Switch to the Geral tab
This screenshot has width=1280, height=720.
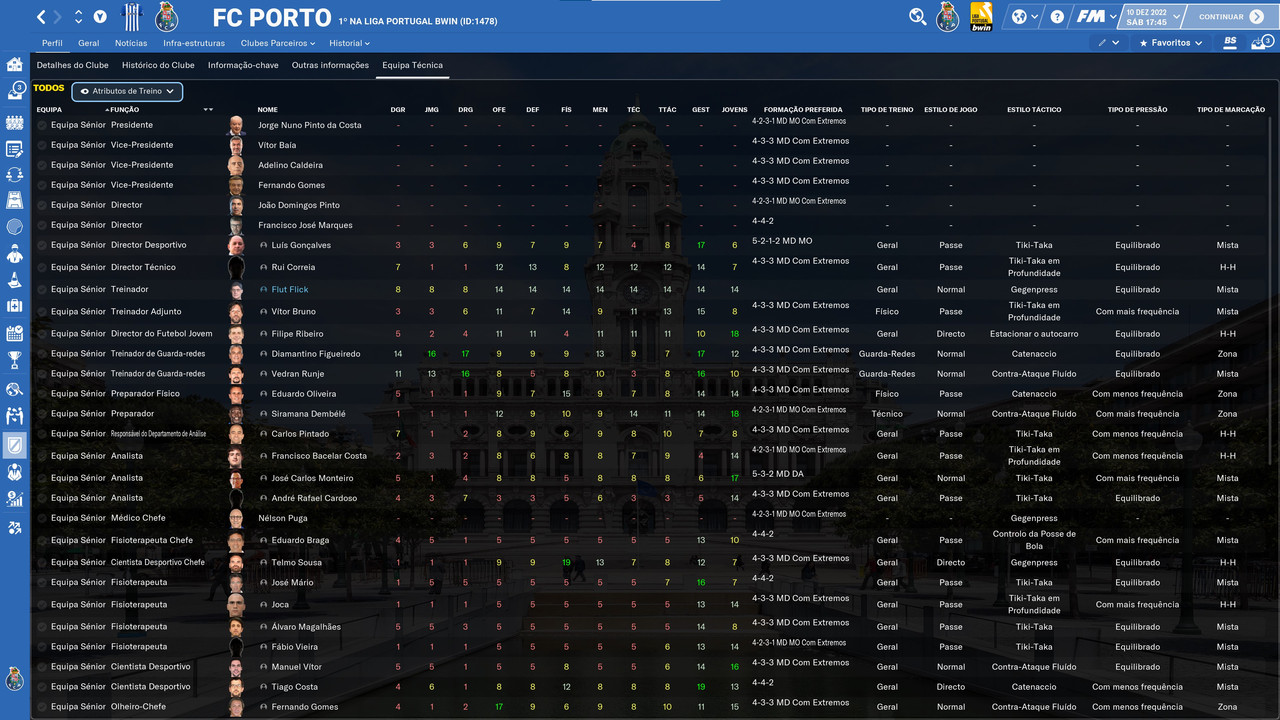pyautogui.click(x=89, y=43)
